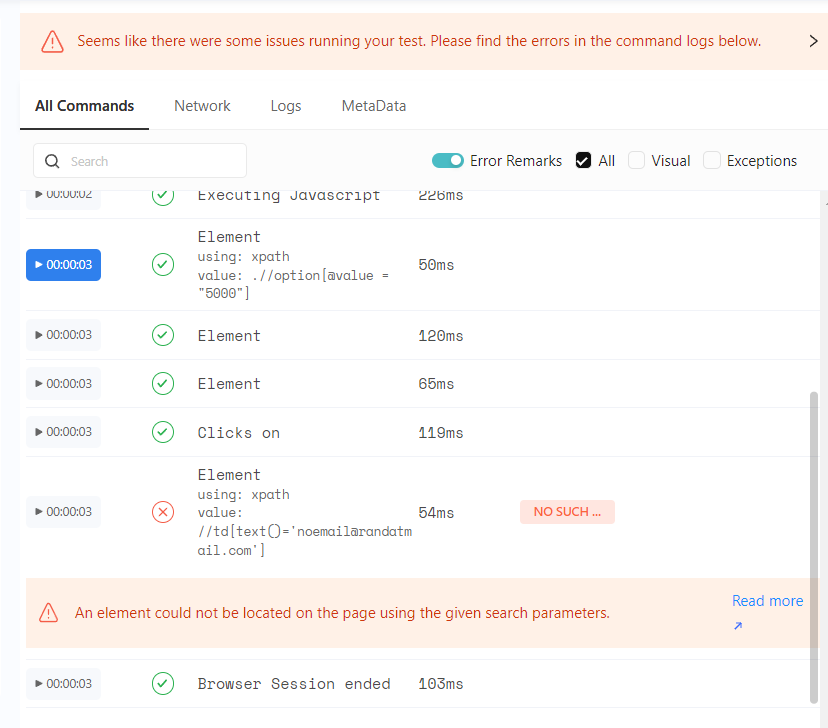Enable the Exceptions checkbox
The height and width of the screenshot is (728, 828).
click(713, 160)
